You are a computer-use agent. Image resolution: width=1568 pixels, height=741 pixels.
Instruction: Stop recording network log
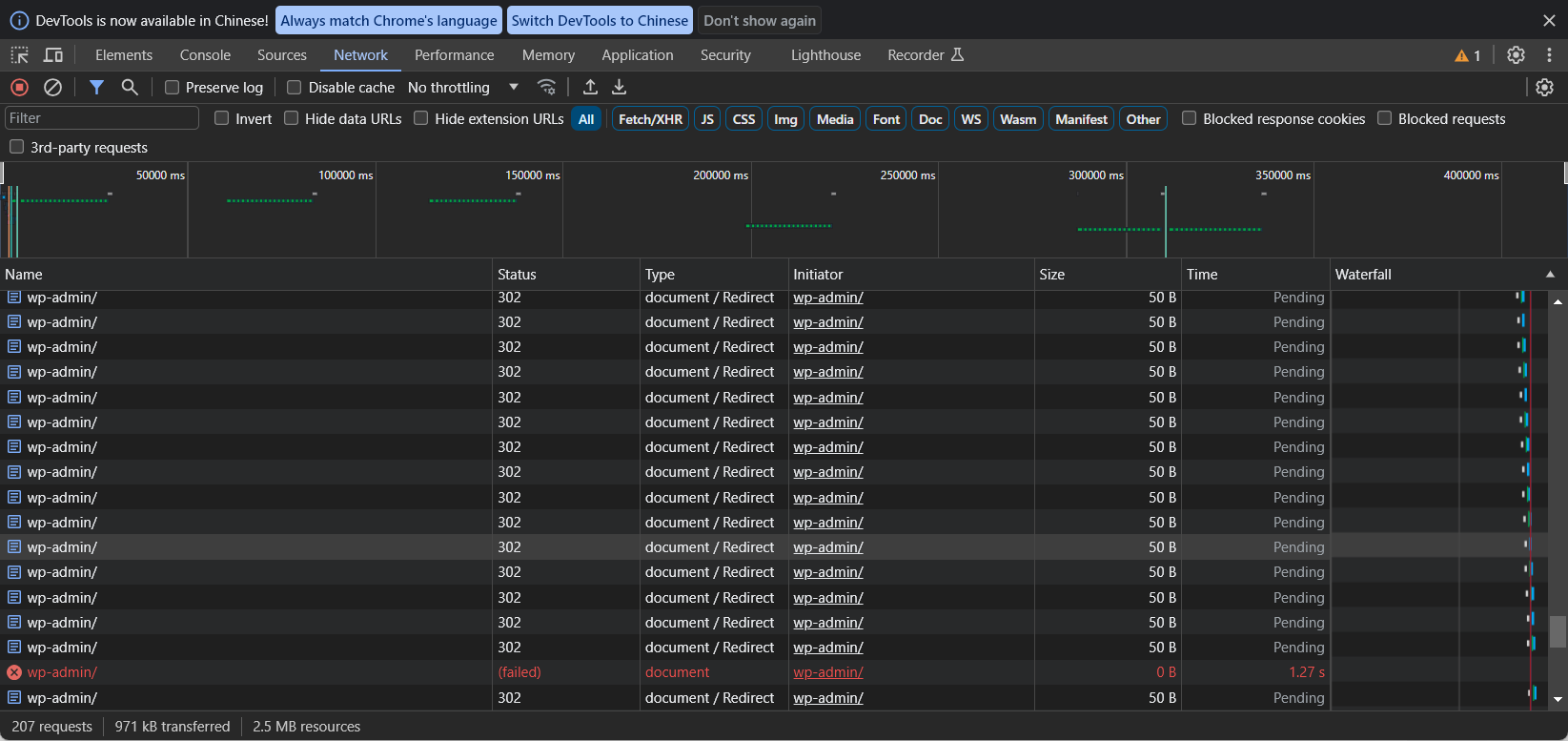pos(19,87)
